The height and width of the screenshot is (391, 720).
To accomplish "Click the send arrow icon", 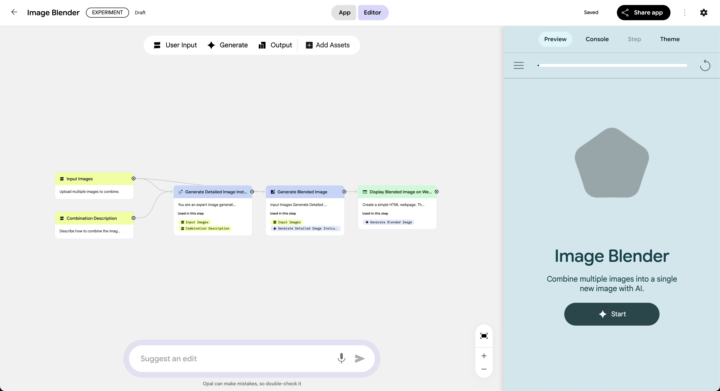I will (360, 359).
